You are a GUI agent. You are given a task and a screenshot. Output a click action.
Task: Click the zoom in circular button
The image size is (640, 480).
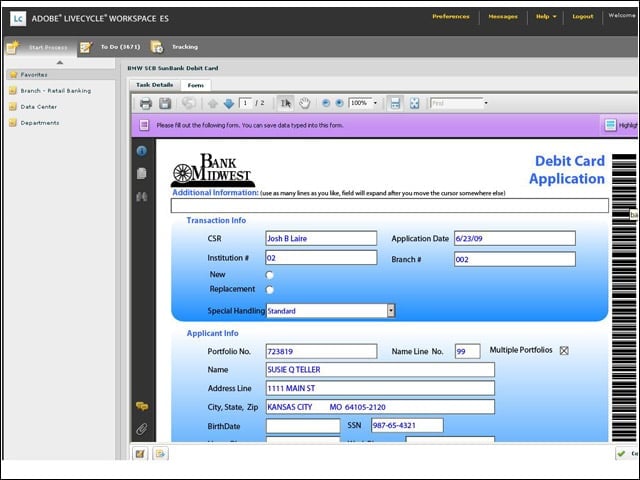coord(339,103)
